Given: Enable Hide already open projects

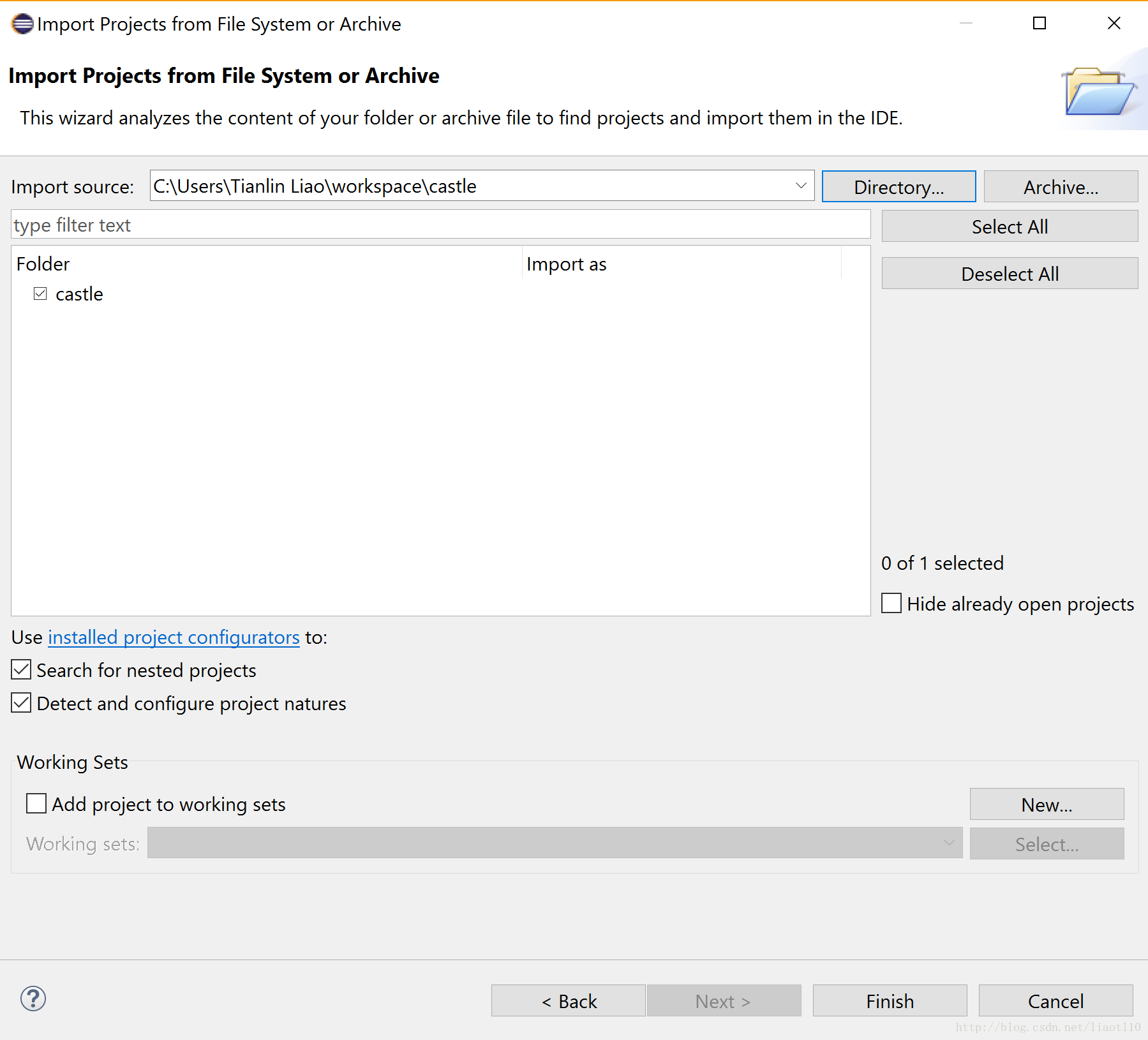Looking at the screenshot, I should (x=891, y=604).
